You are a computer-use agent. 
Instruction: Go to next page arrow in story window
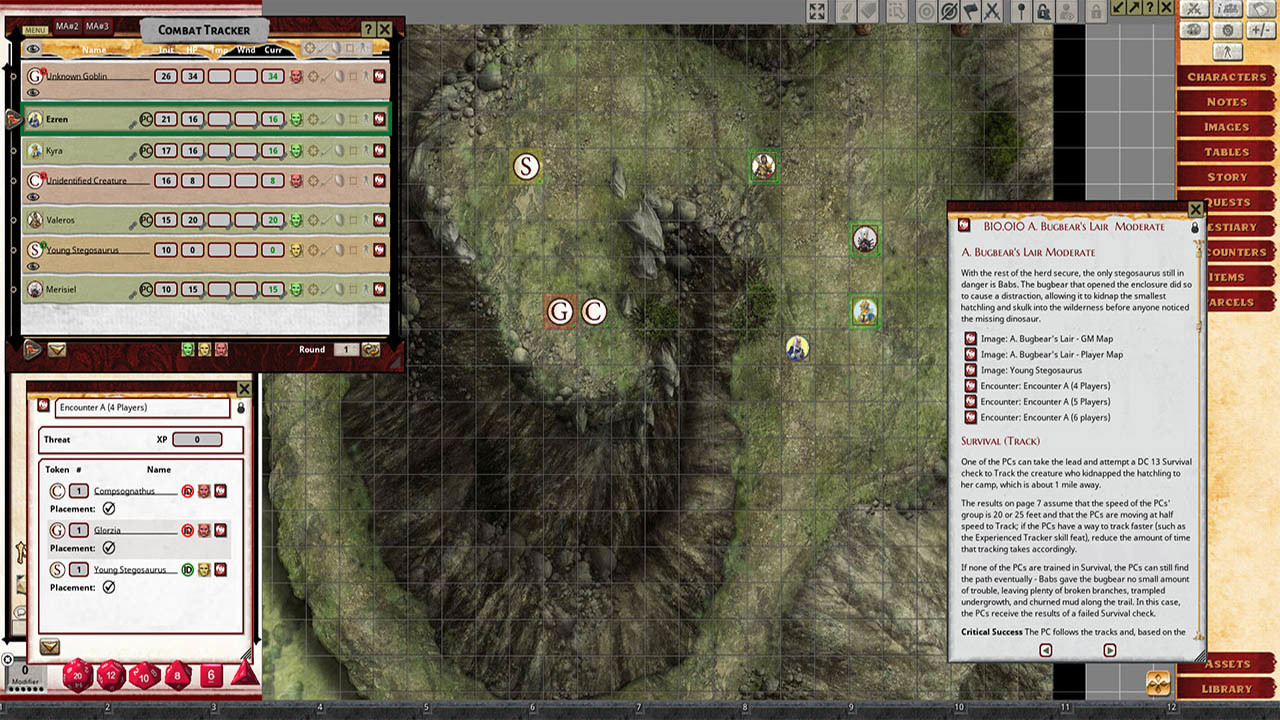tap(1109, 650)
